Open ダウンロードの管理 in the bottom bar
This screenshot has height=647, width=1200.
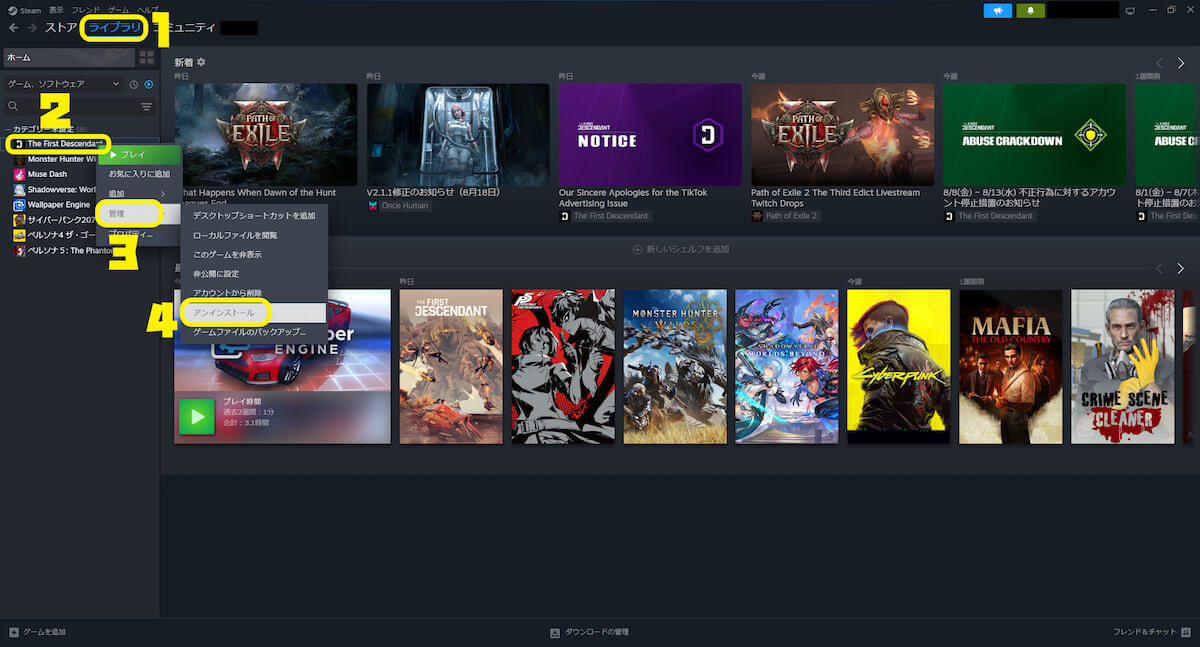tap(597, 632)
